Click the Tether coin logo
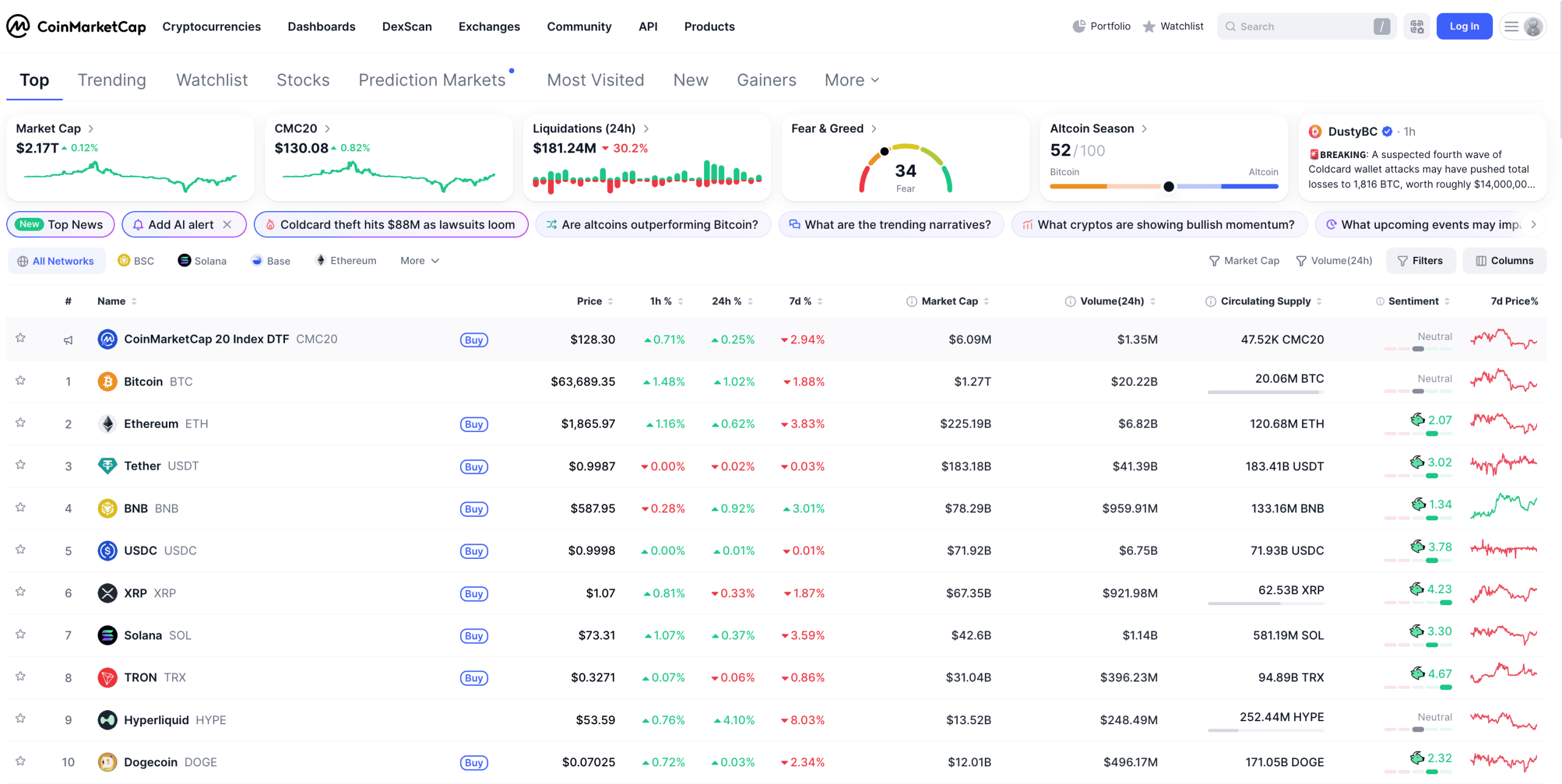 click(x=107, y=466)
